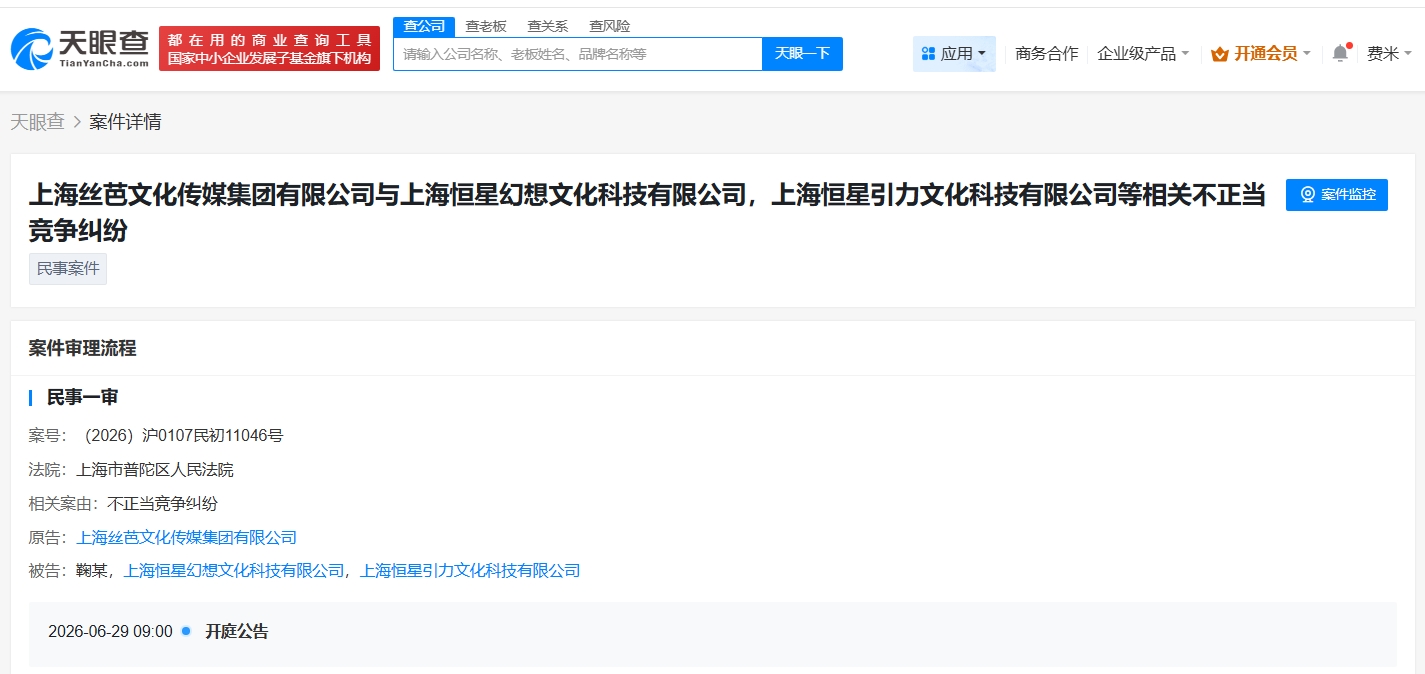Click the TianYanCha logo
The image size is (1425, 674).
80,47
